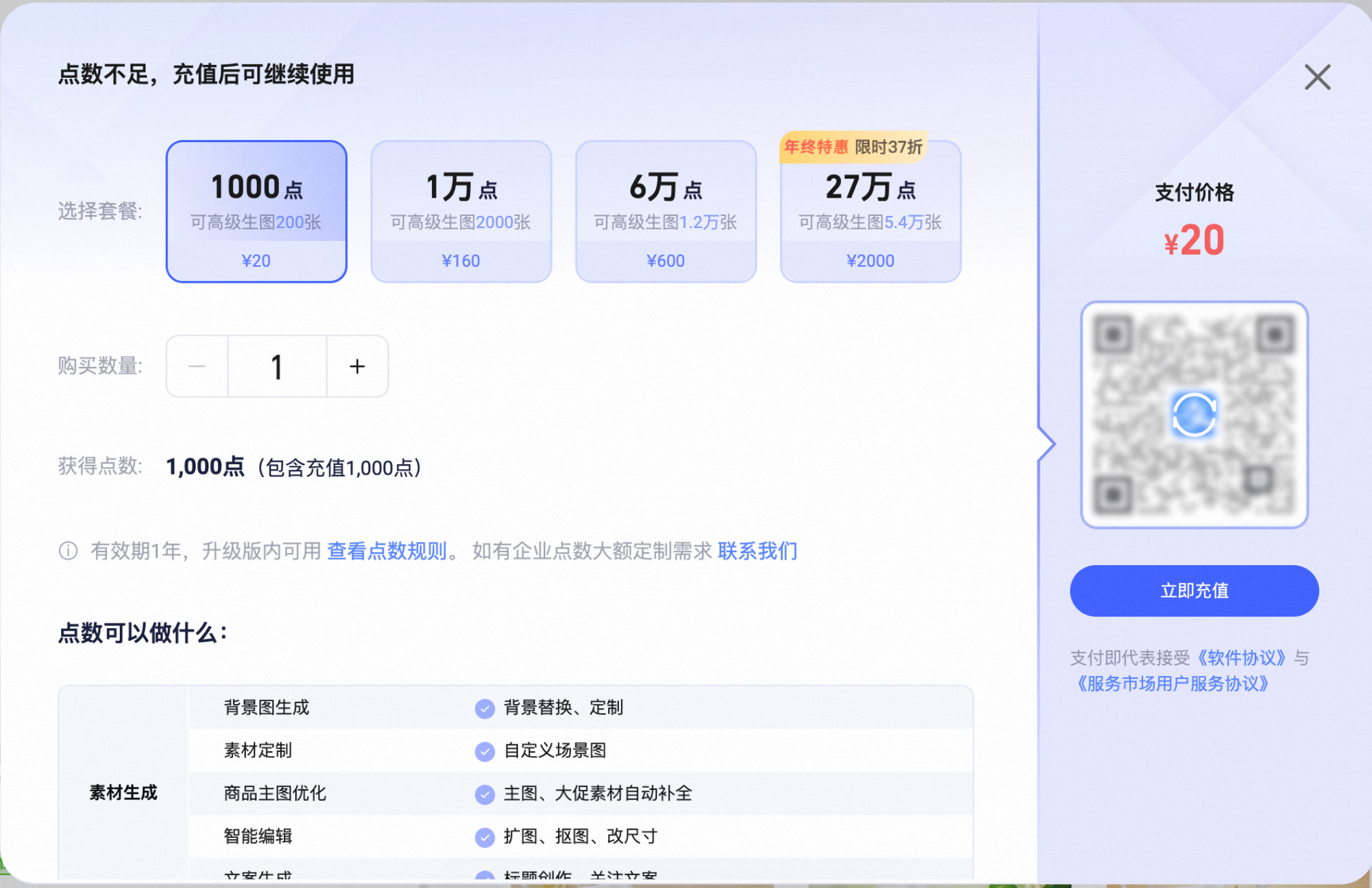Select the 27万点 ¥2000 year-end package
Image resolution: width=1372 pixels, height=888 pixels.
point(871,211)
